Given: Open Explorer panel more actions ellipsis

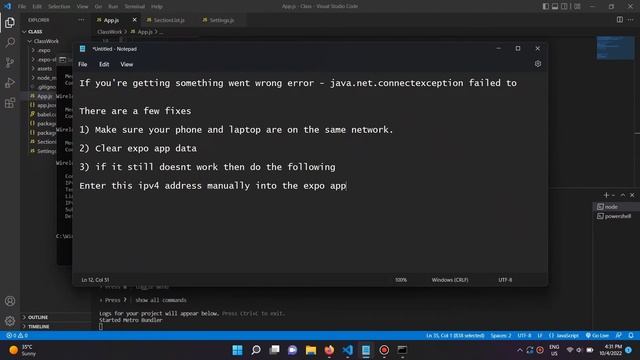Looking at the screenshot, I should [x=81, y=20].
